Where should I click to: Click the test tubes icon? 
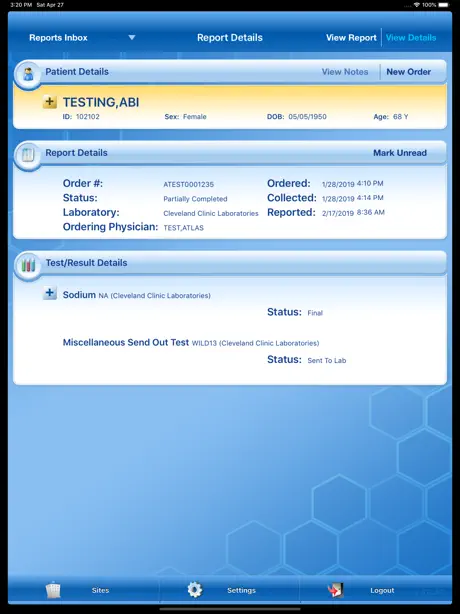[28, 266]
